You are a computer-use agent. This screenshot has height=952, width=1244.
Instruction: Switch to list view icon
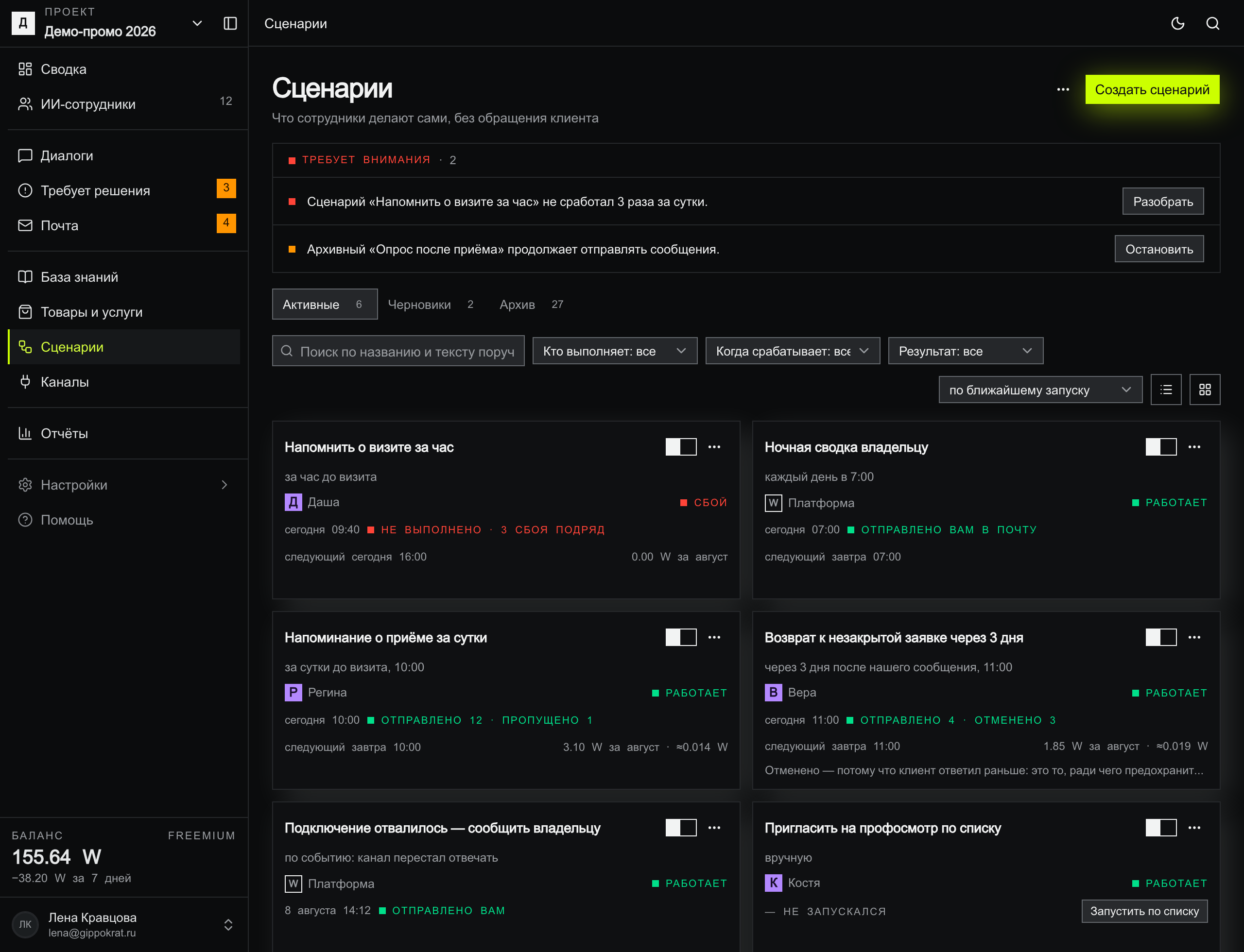(1166, 390)
